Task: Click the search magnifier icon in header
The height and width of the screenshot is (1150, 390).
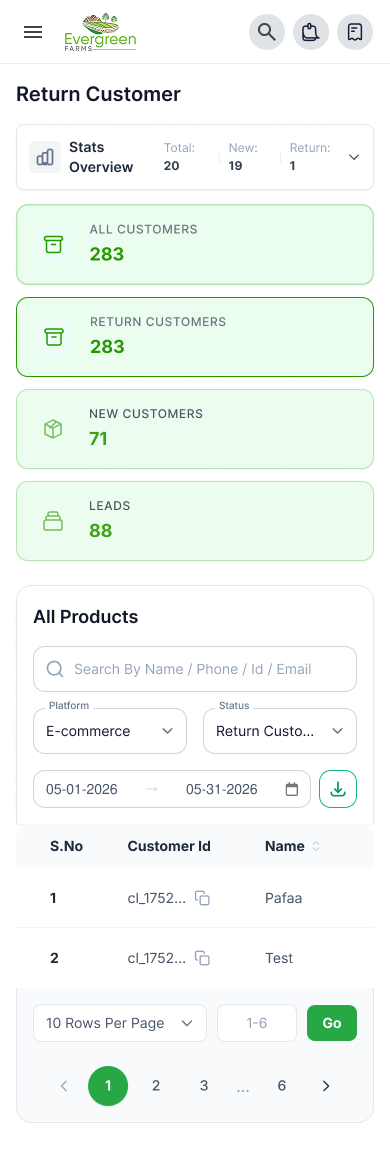Action: (x=267, y=32)
